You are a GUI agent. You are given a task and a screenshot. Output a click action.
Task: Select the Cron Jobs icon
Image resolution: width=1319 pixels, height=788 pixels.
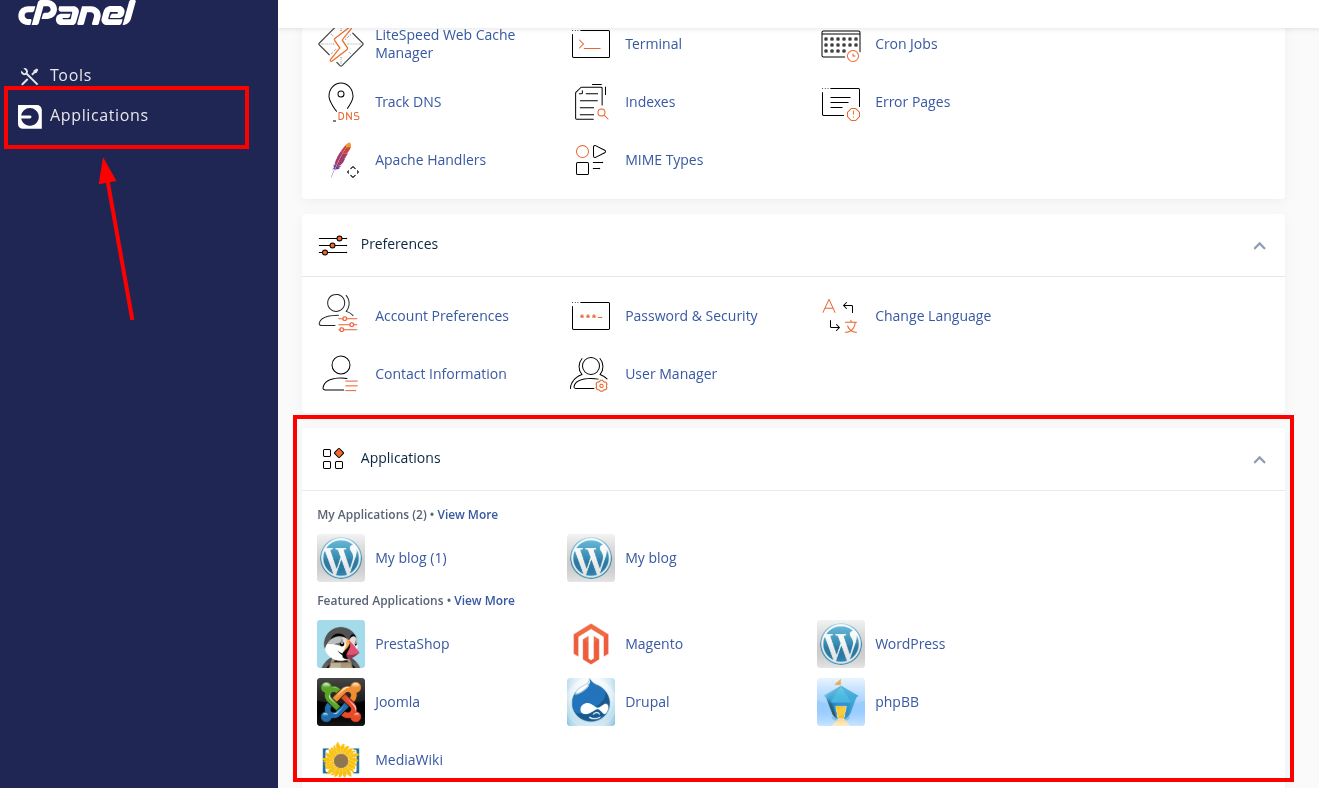click(x=840, y=44)
